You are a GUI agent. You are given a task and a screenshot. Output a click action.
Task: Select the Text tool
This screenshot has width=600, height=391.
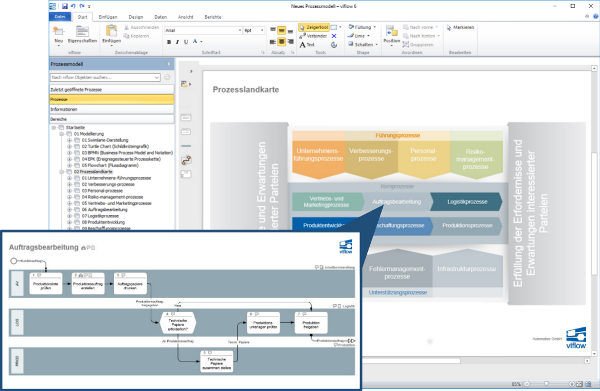point(307,45)
